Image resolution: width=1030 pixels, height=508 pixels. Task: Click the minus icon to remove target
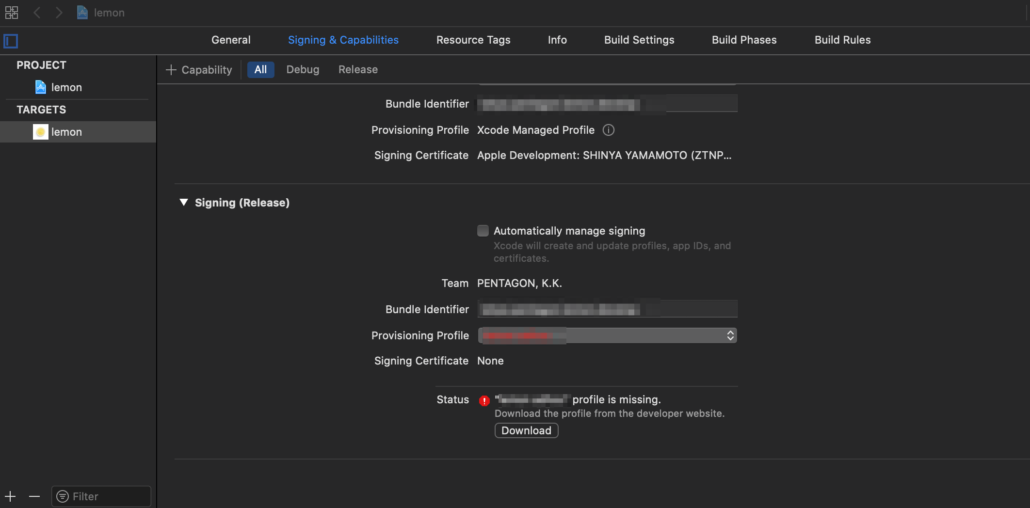(x=34, y=496)
